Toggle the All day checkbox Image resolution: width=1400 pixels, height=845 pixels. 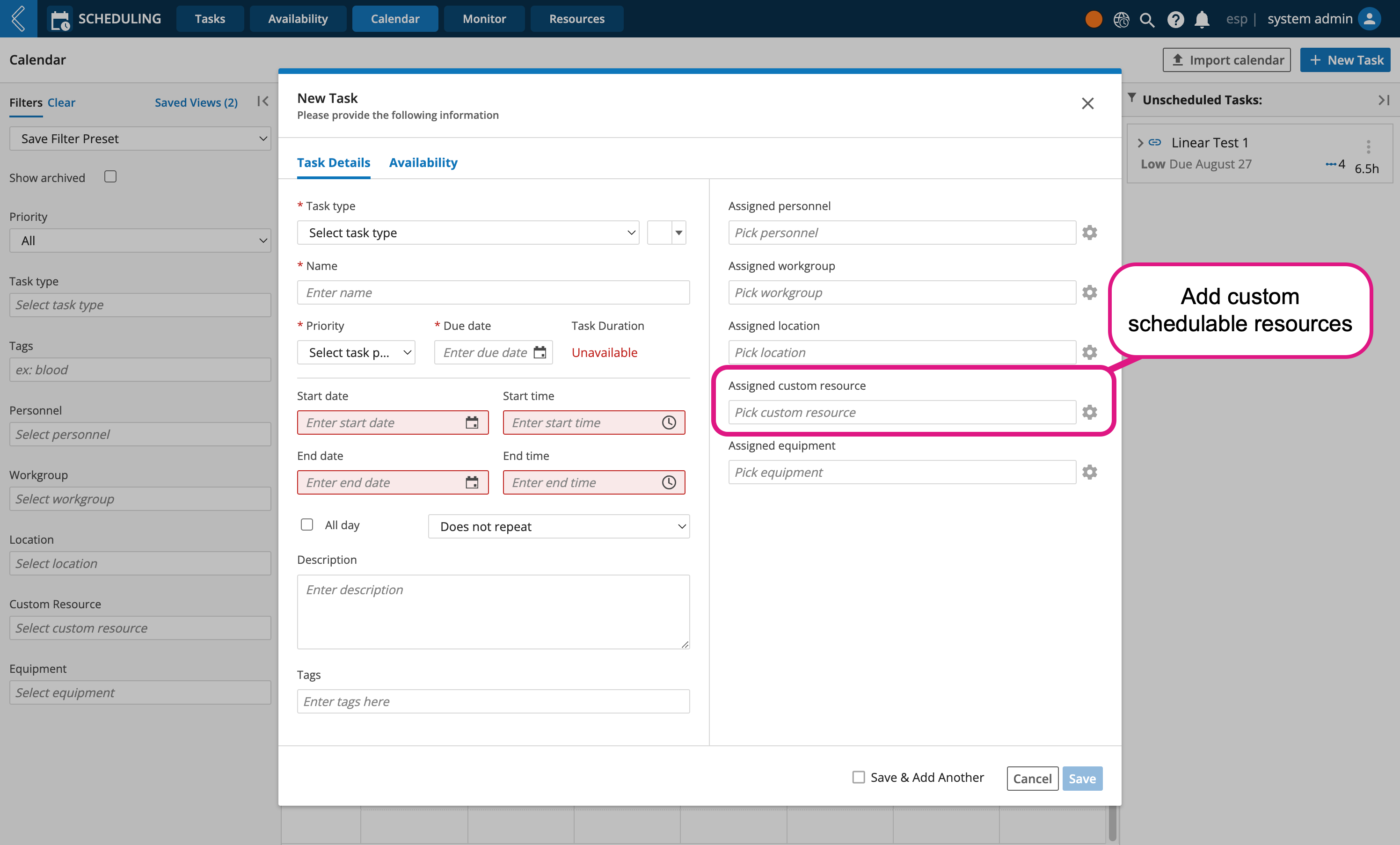[x=307, y=525]
